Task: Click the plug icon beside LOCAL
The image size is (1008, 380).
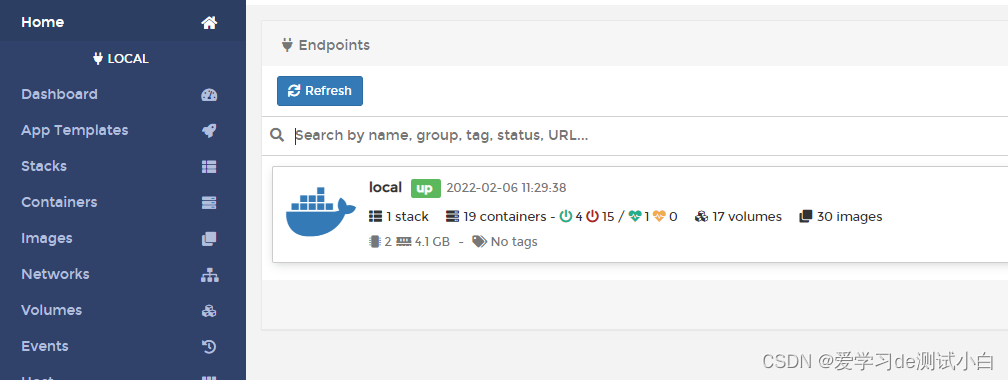Action: tap(98, 59)
